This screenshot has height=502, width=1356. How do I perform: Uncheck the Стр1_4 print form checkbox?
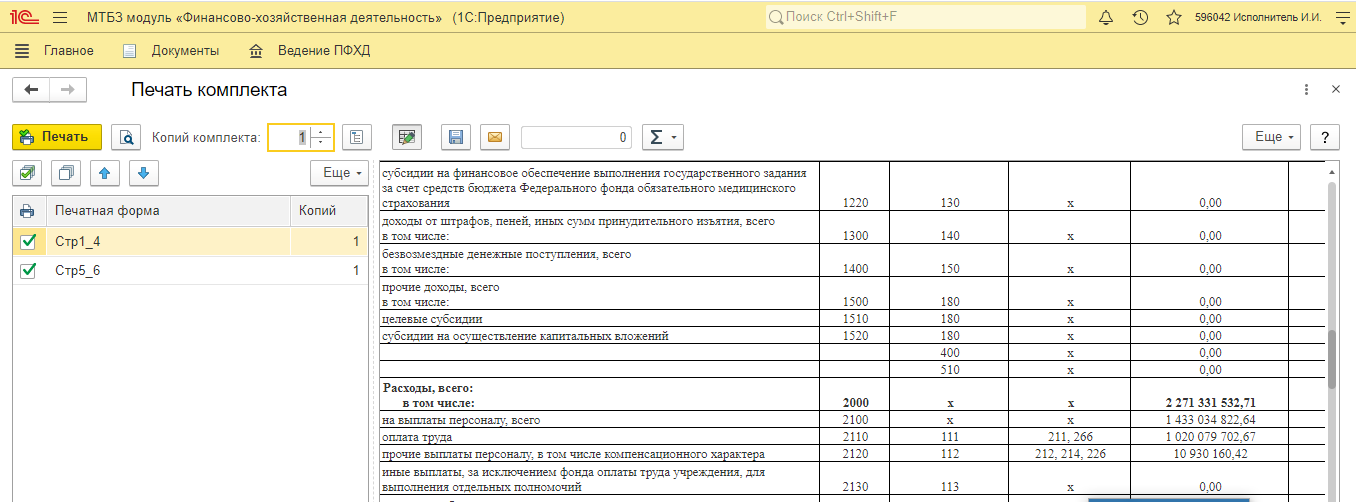[x=28, y=241]
